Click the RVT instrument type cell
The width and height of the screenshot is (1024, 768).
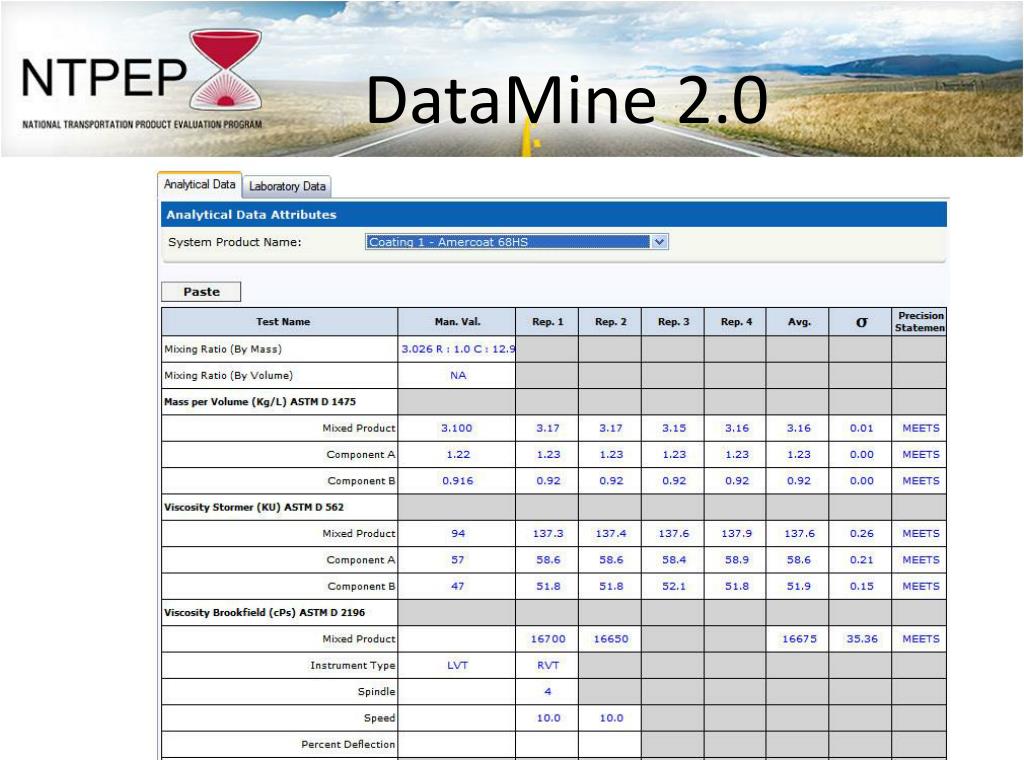547,665
